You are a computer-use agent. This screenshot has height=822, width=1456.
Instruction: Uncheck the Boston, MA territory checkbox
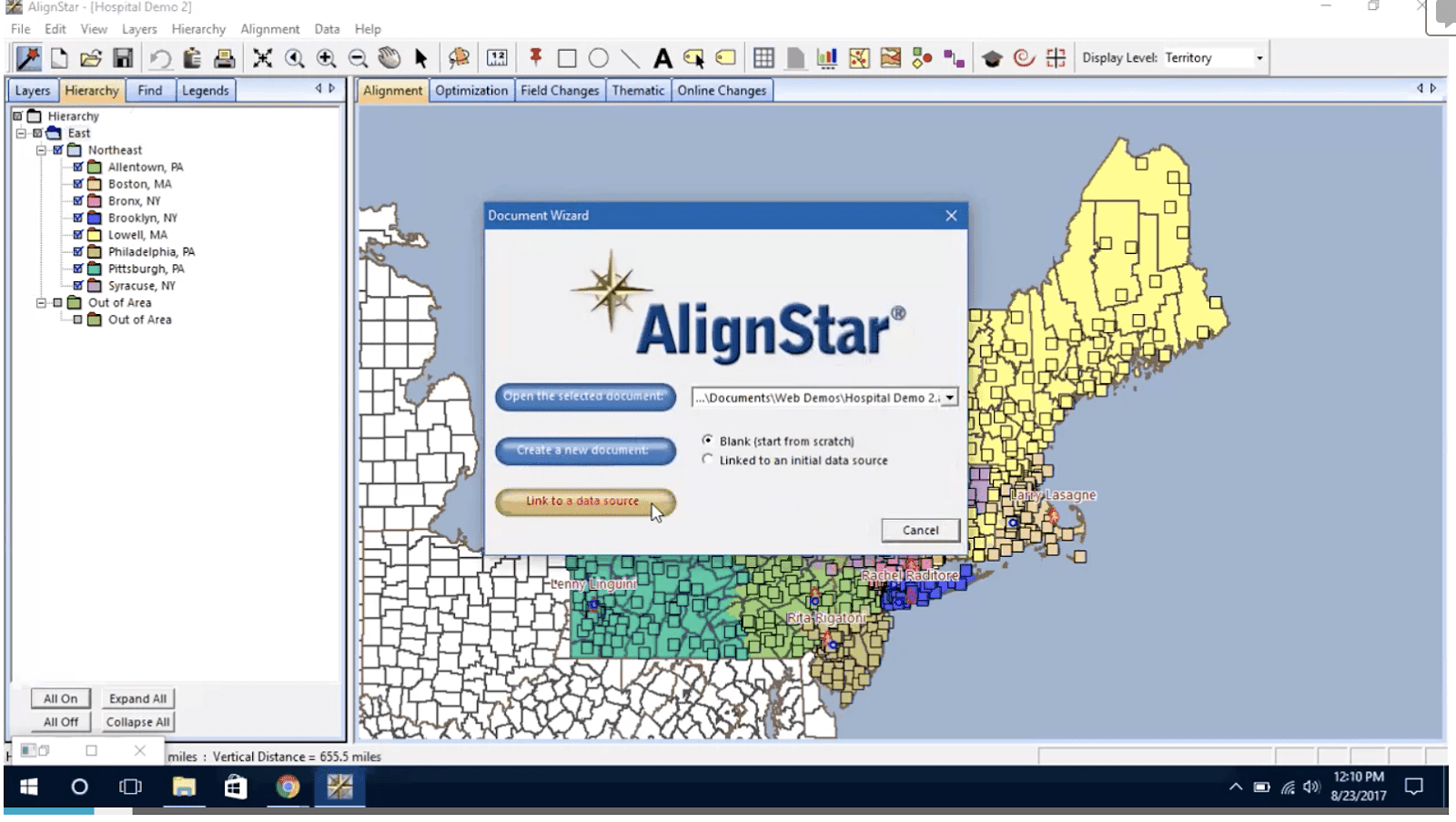78,183
